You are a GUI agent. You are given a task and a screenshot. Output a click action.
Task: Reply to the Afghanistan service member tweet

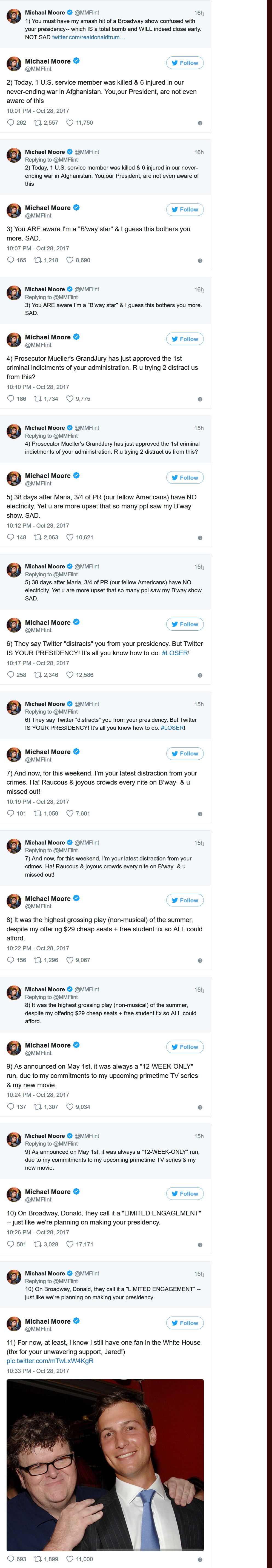[10, 123]
